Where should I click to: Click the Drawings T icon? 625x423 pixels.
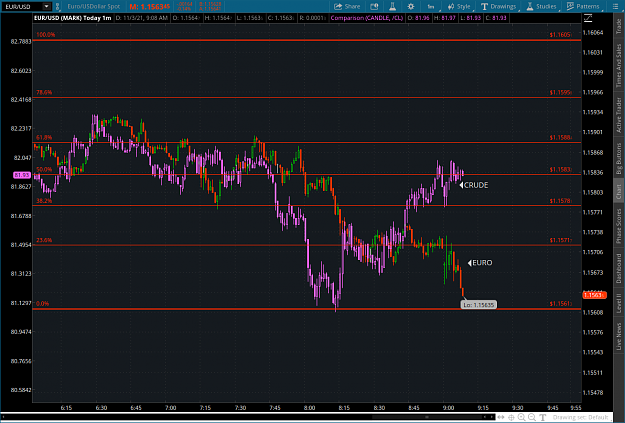[x=484, y=6]
